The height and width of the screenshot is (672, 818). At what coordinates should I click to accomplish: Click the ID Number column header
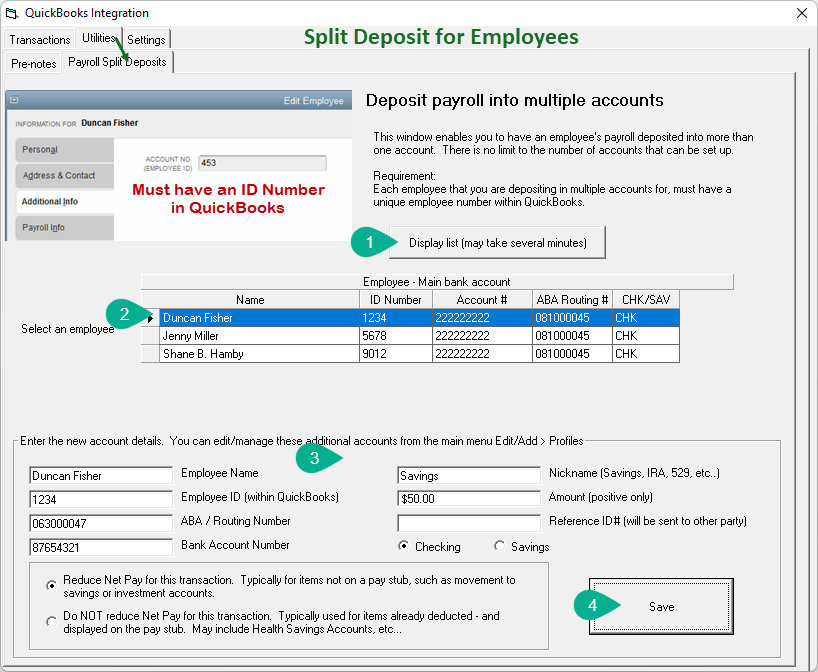click(395, 299)
